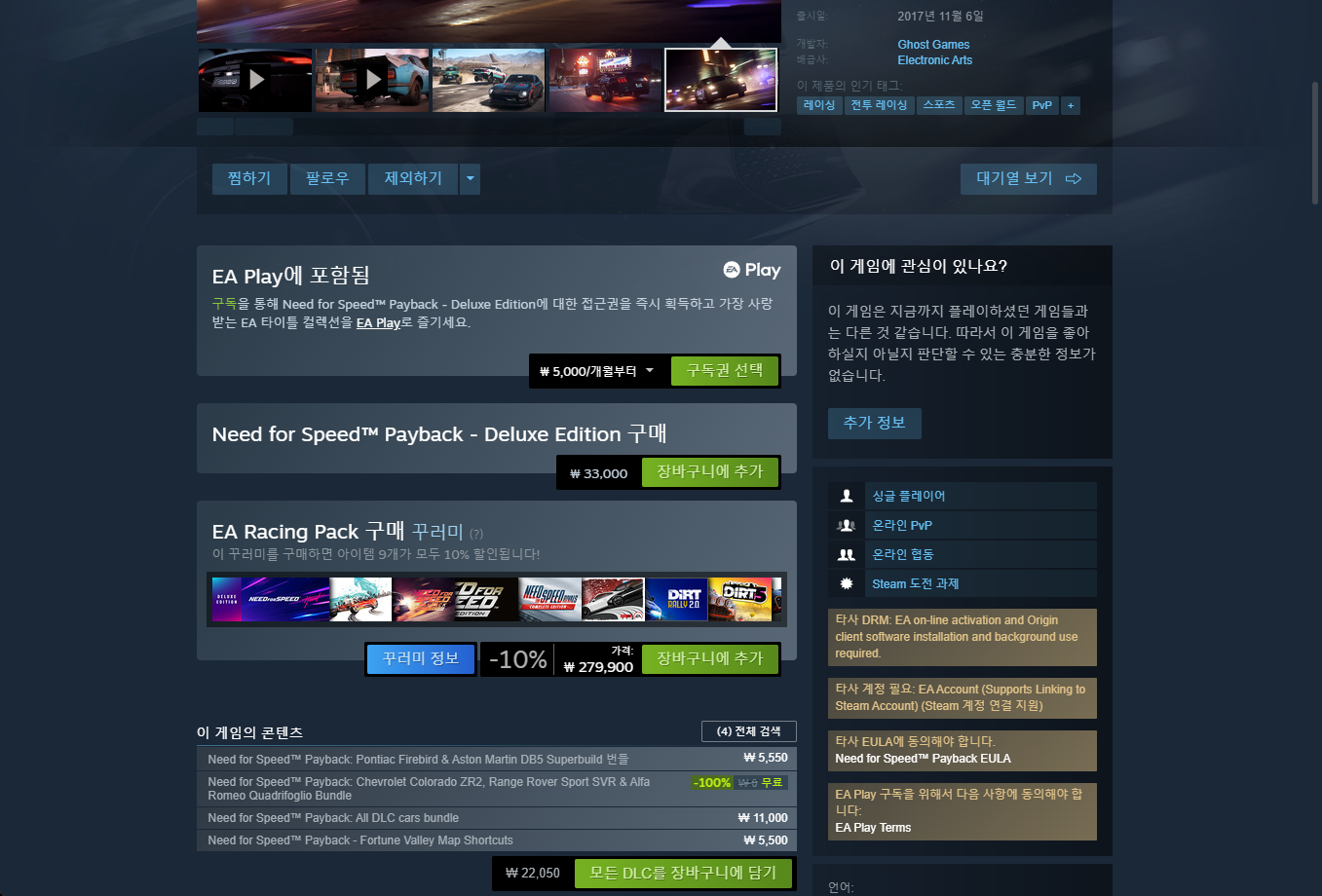1322x896 pixels.
Task: Click the Steam 도전 과제 achievements icon
Action: click(847, 583)
